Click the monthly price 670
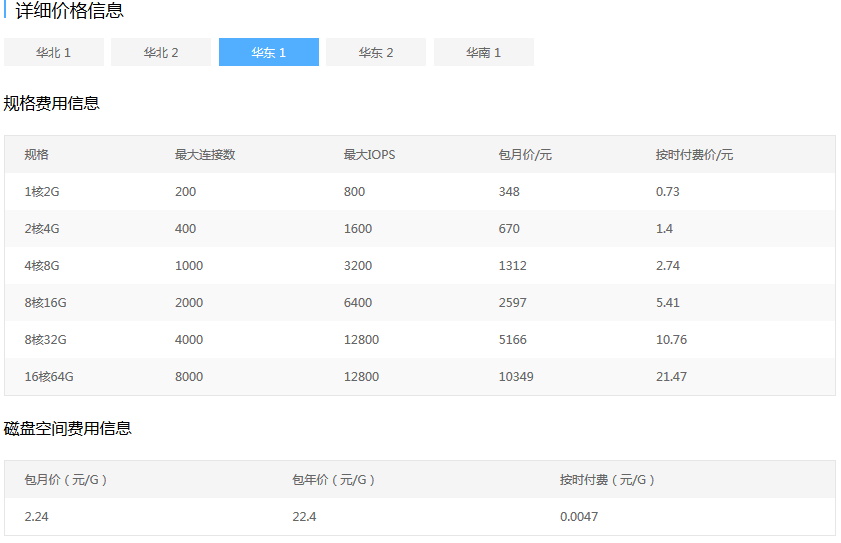 509,229
